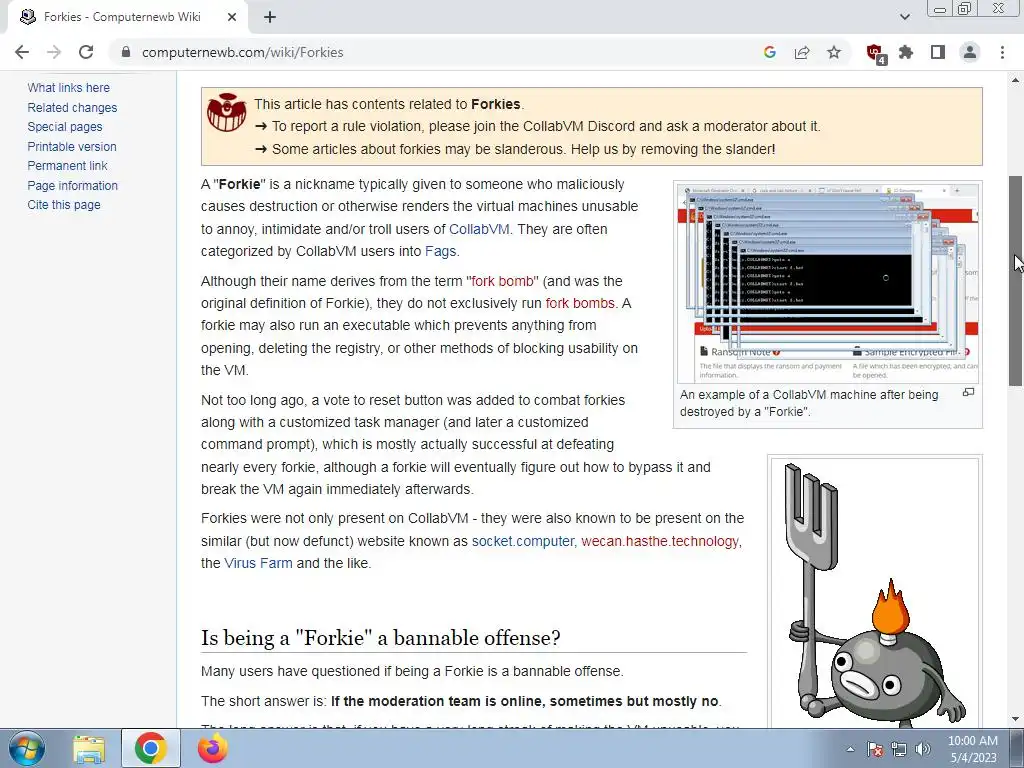
Task: Bookmark this page with the star
Action: [x=834, y=52]
